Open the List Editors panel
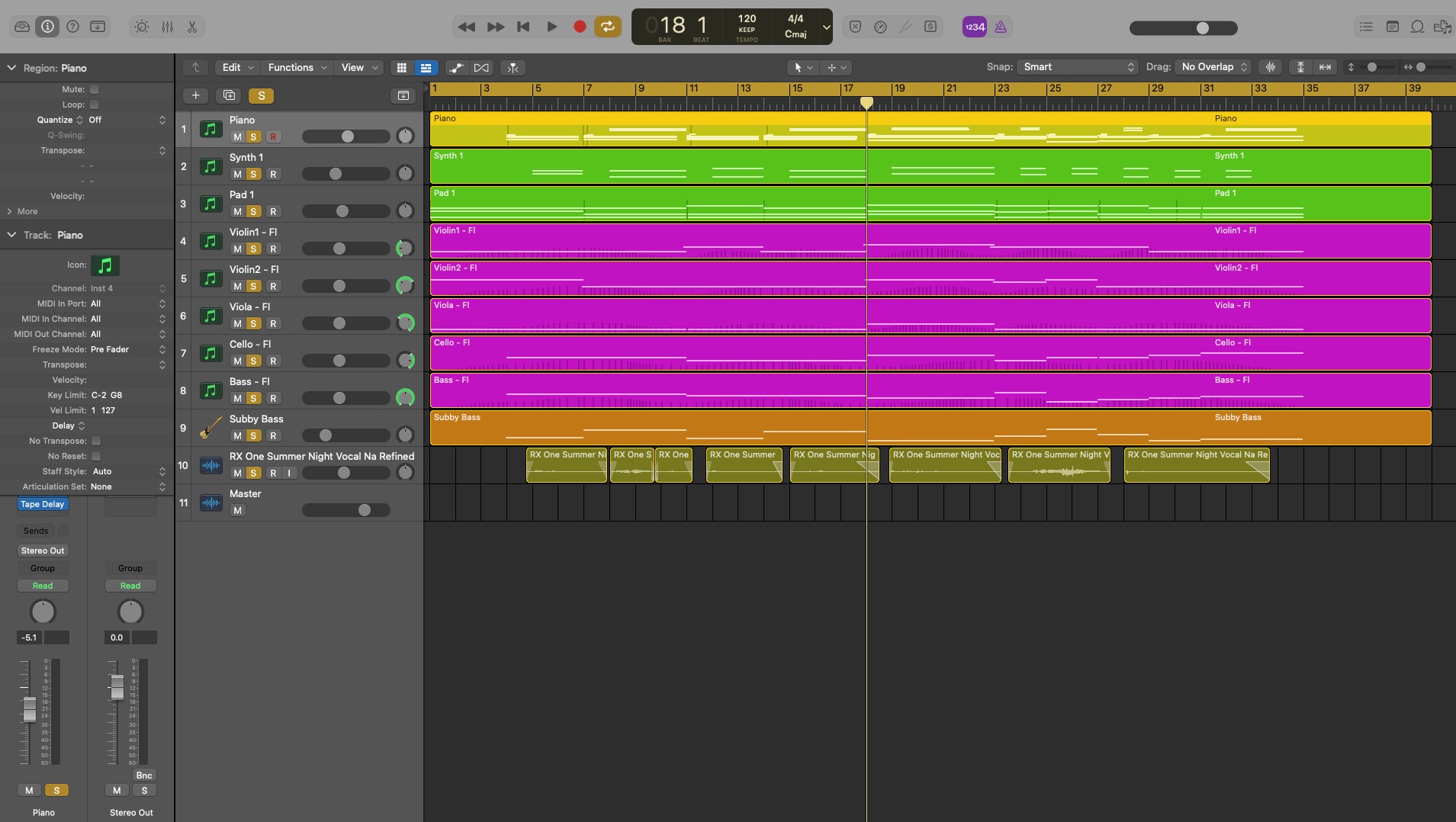Viewport: 1456px width, 822px height. [1366, 27]
